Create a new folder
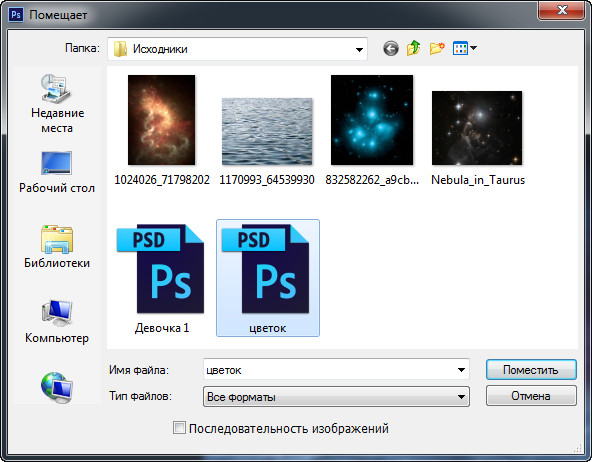The width and height of the screenshot is (592, 462). tap(437, 48)
